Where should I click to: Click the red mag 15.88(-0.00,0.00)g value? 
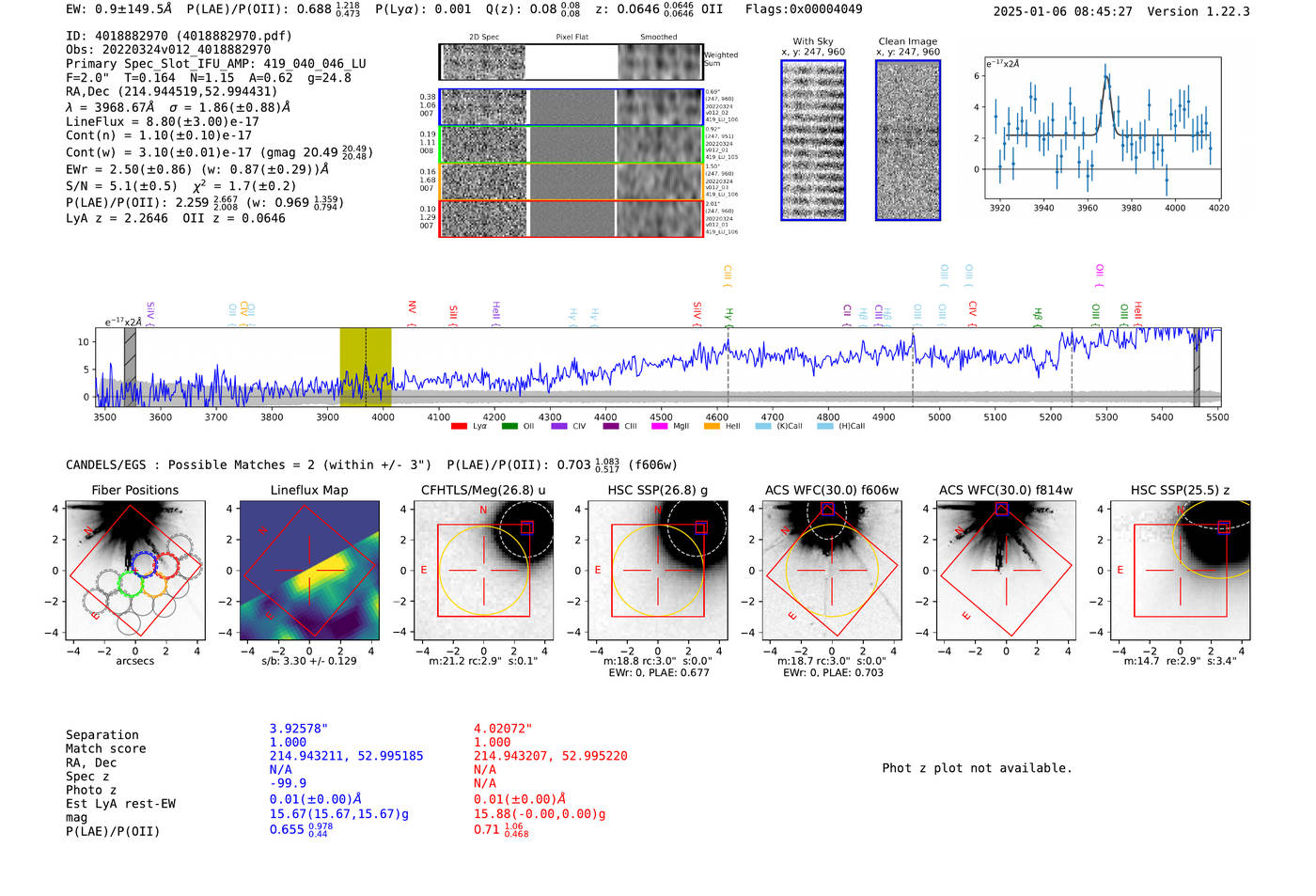[540, 813]
